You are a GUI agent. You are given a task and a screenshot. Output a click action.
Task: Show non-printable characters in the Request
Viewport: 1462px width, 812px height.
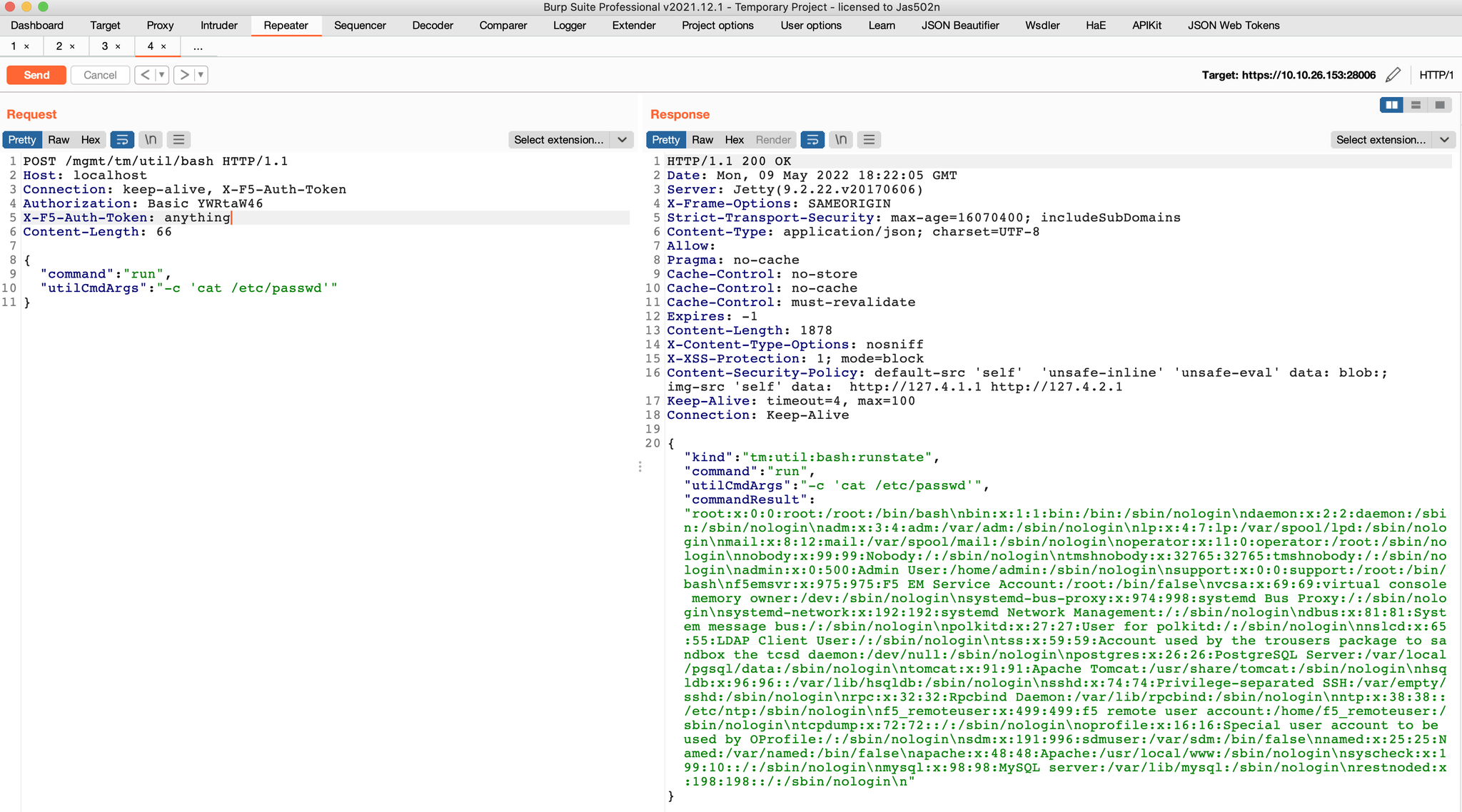150,139
